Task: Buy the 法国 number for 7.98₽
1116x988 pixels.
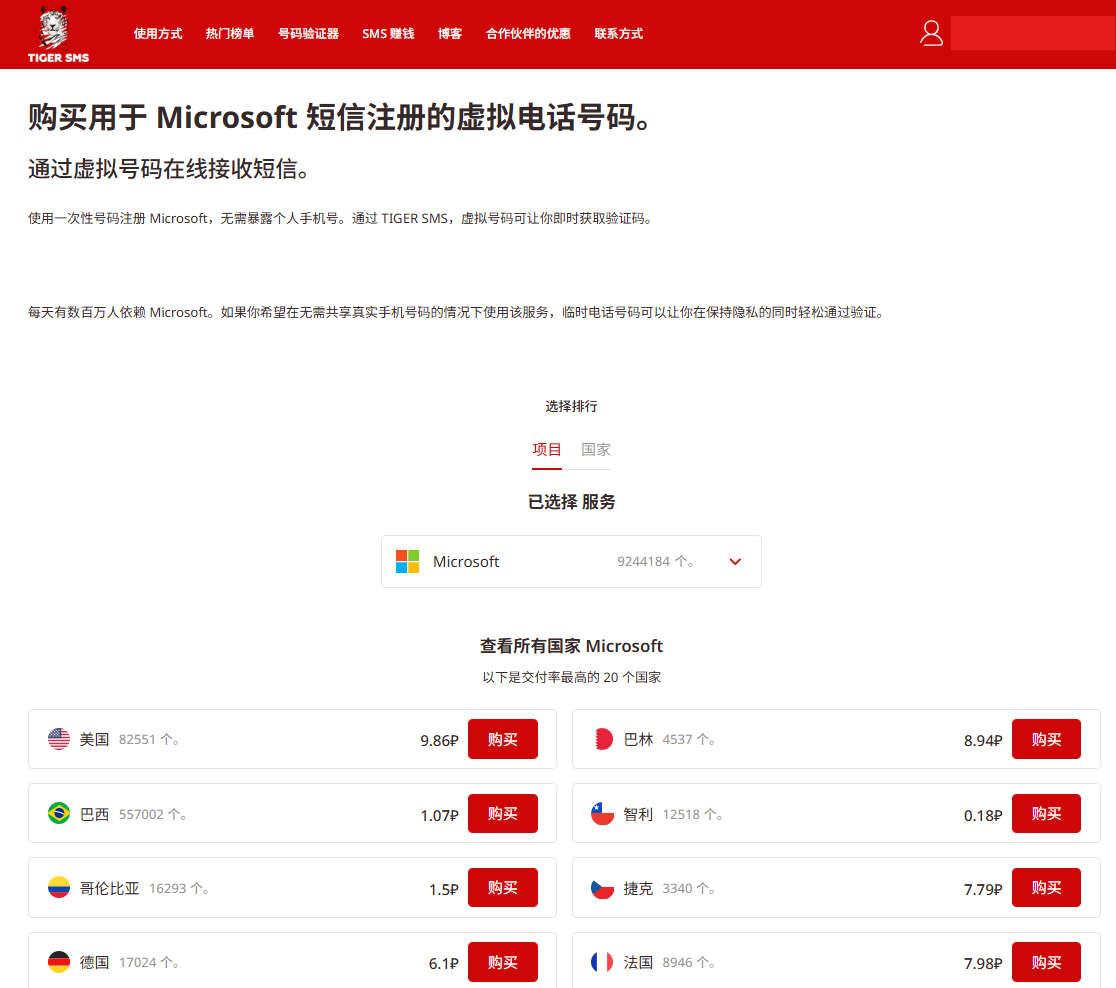Action: pos(1046,962)
